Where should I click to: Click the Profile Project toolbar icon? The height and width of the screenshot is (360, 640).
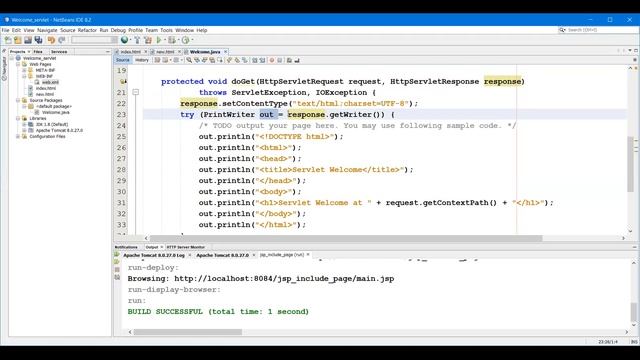(x=185, y=40)
